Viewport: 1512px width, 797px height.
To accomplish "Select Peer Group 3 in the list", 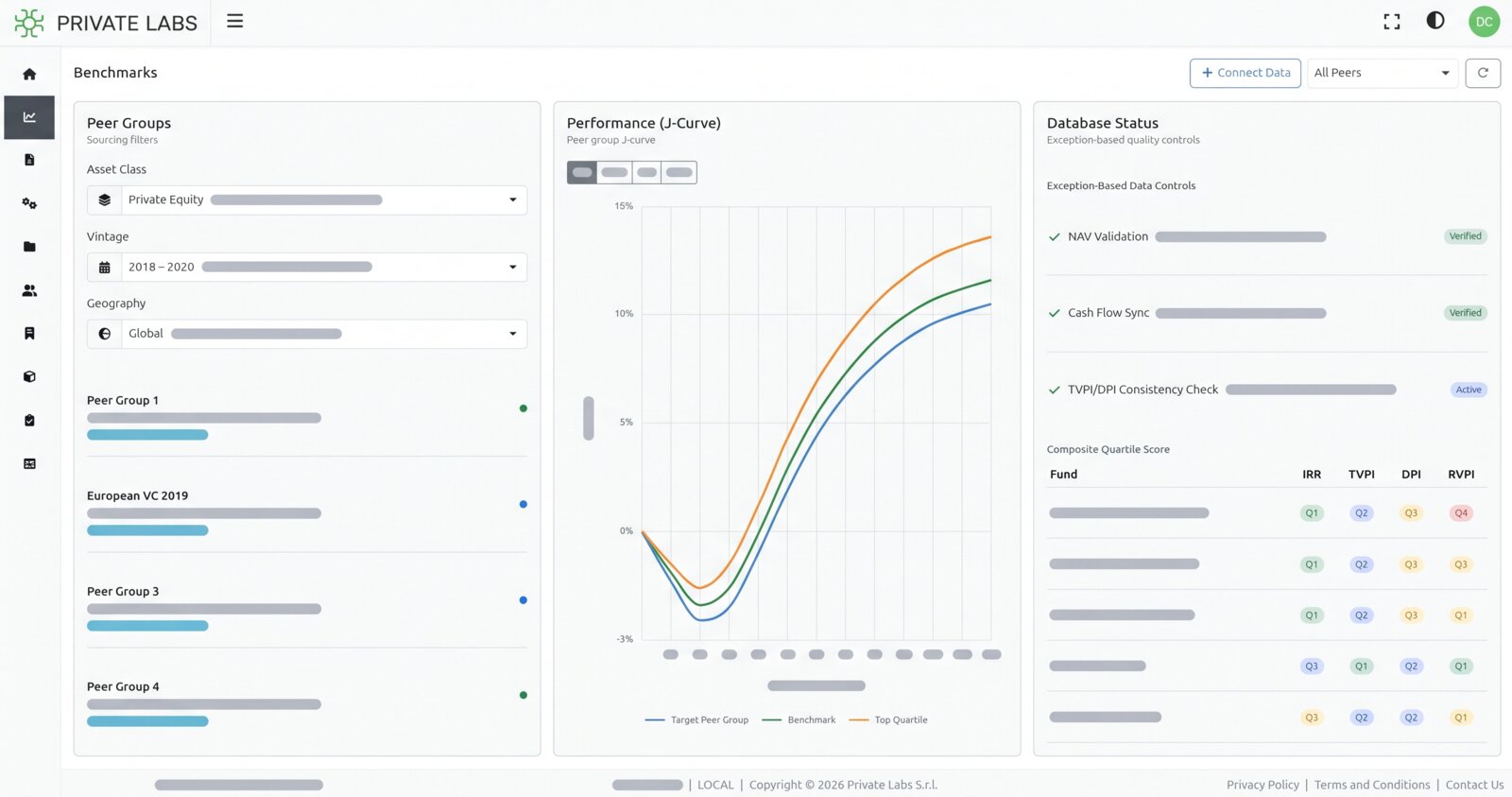I will coord(307,607).
